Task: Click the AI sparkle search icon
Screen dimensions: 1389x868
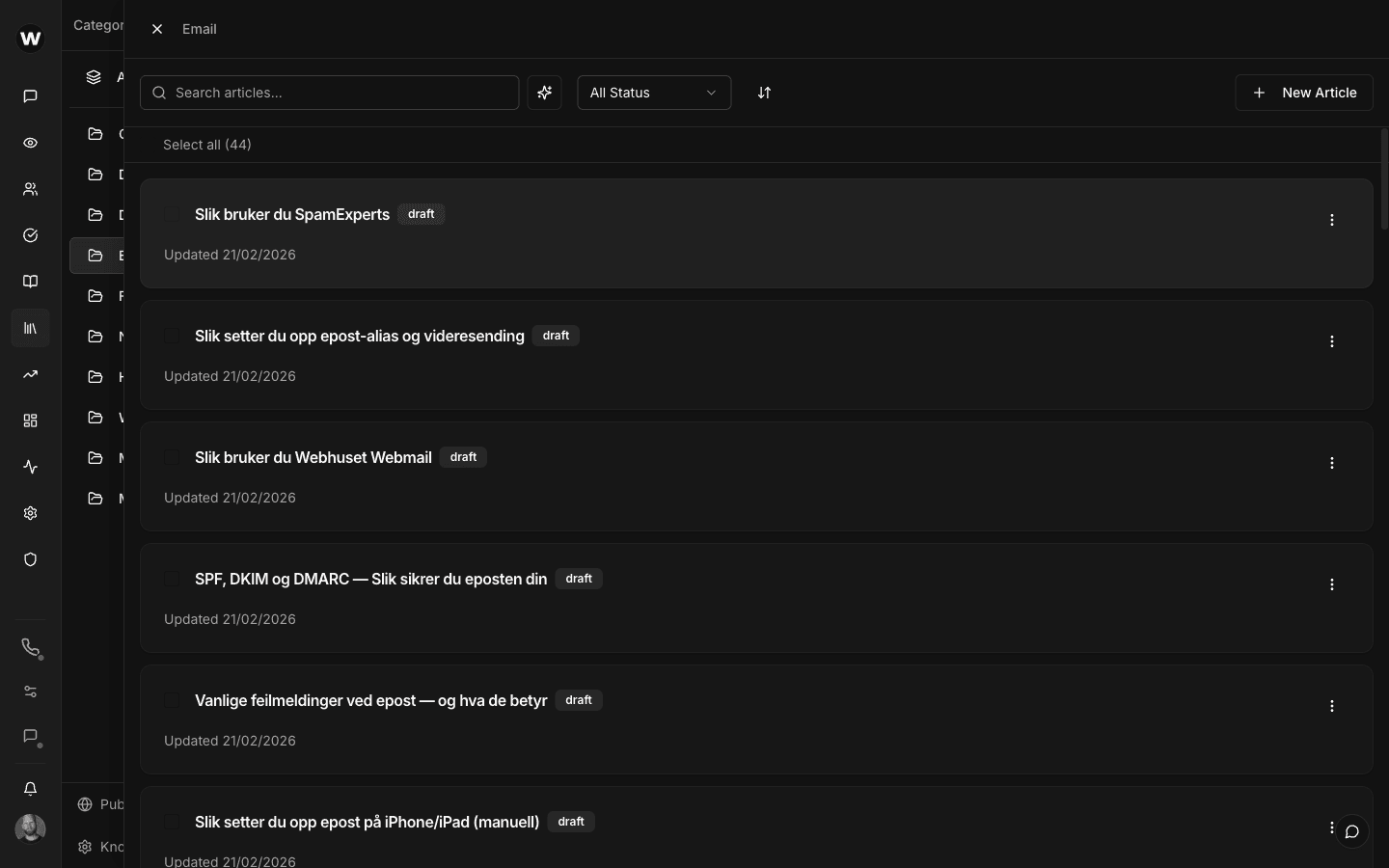Action: [x=545, y=93]
